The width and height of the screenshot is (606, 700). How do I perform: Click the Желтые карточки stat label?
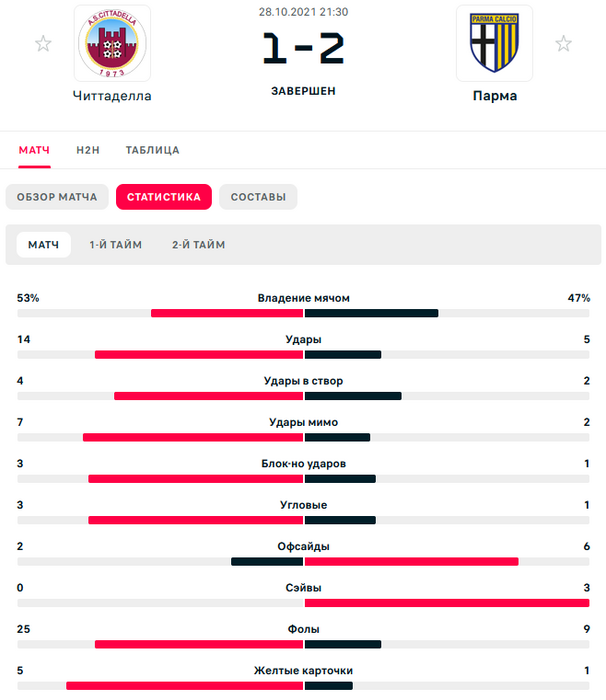[303, 670]
